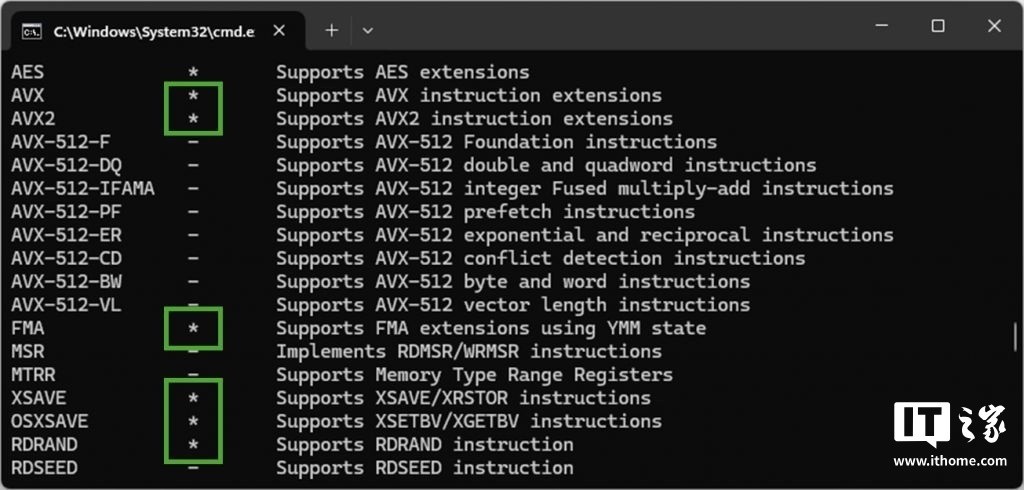This screenshot has height=490, width=1024.
Task: Click 'Supports AES extensions' text
Action: click(402, 72)
